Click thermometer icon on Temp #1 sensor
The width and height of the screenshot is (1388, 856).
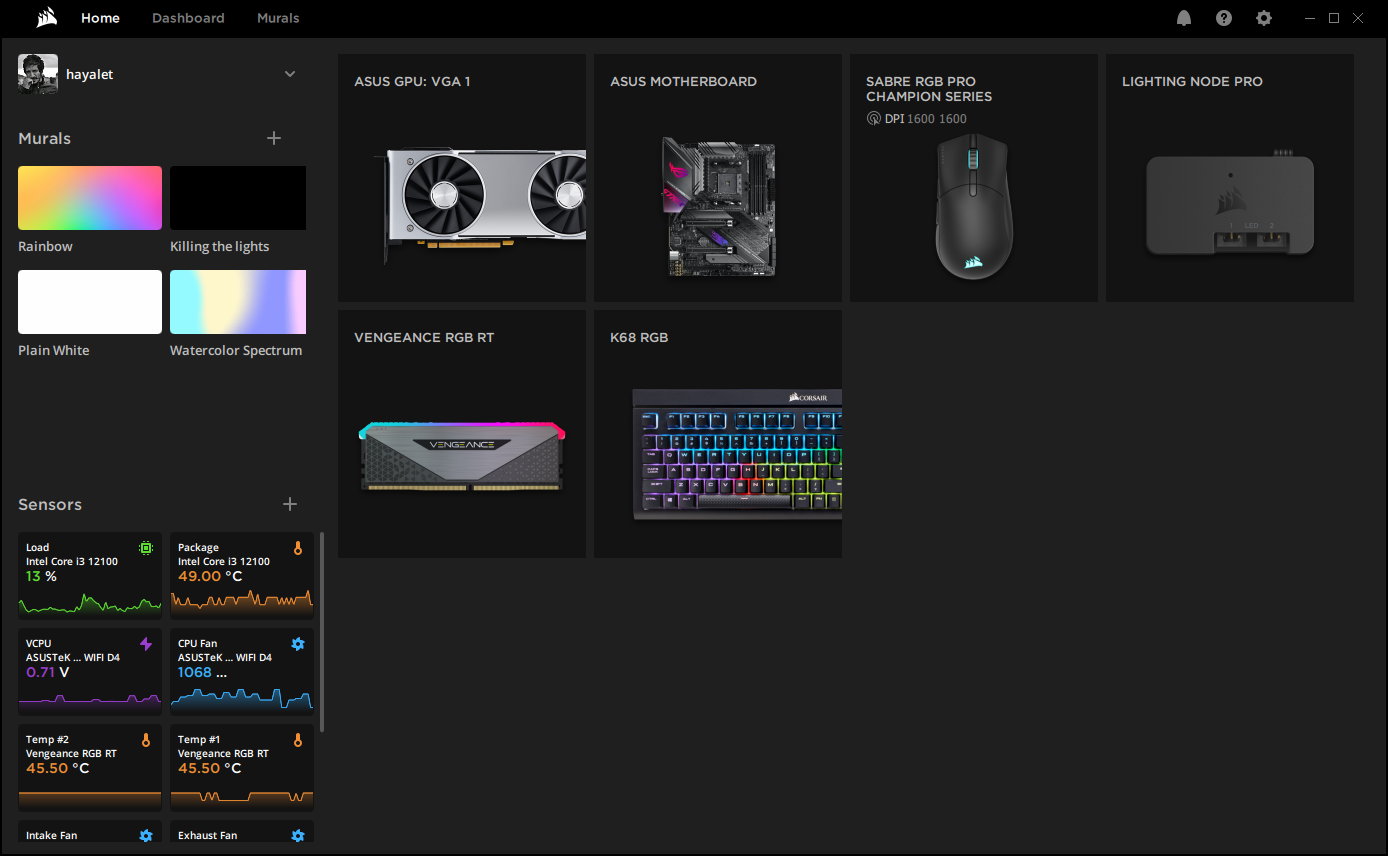[x=297, y=740]
